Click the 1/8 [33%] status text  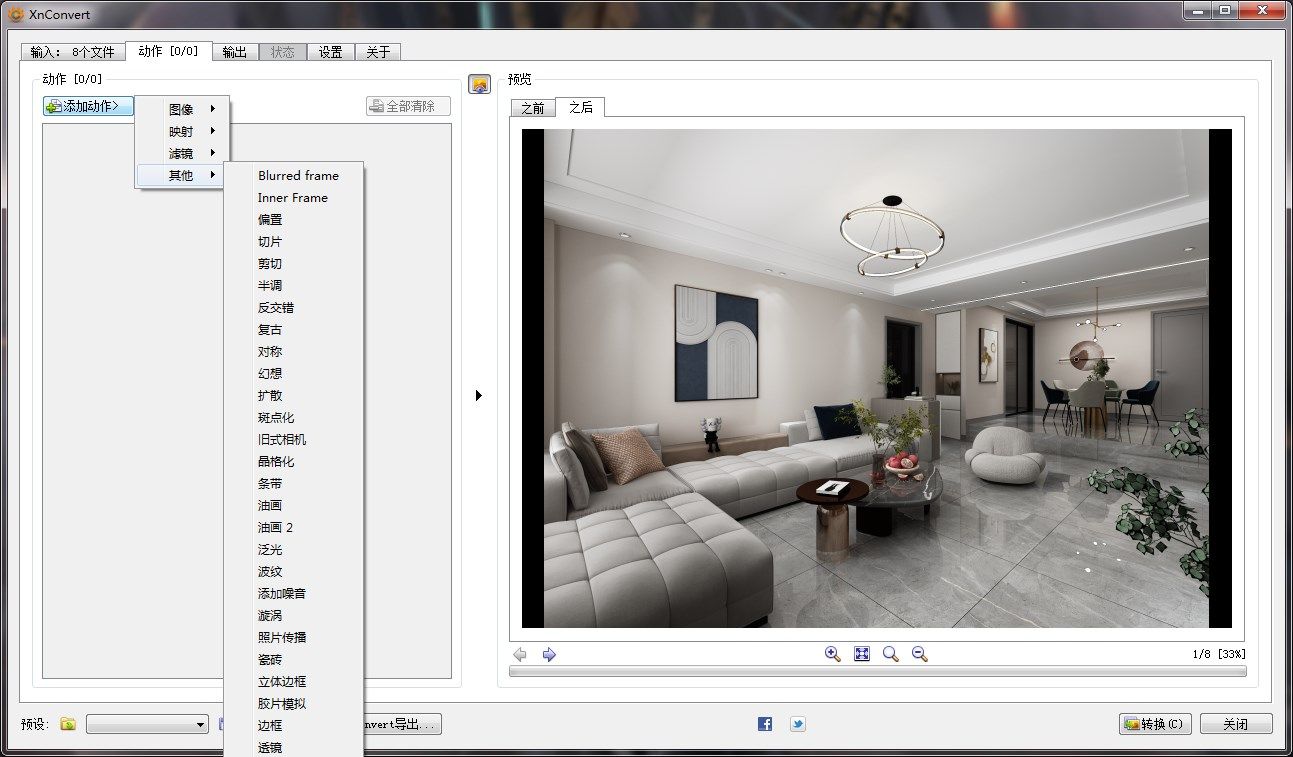(x=1219, y=654)
